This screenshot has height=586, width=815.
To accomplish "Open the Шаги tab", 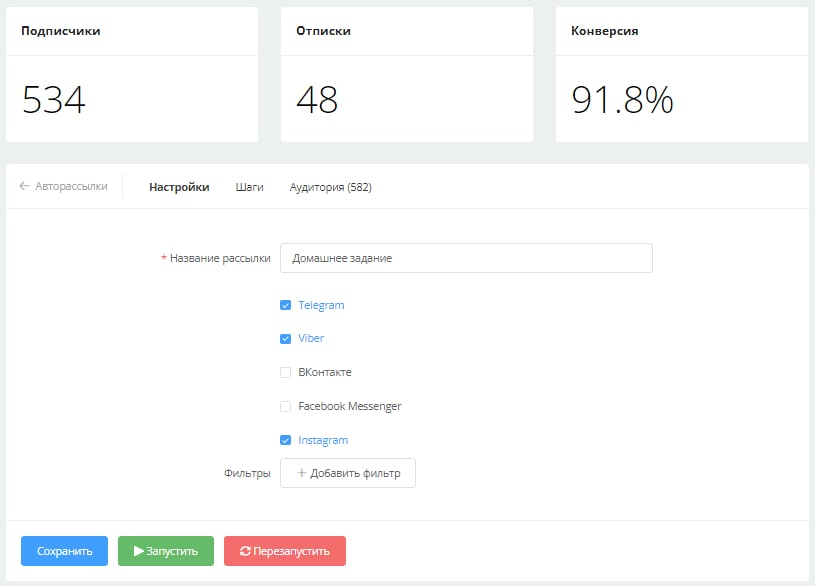I will [x=250, y=187].
